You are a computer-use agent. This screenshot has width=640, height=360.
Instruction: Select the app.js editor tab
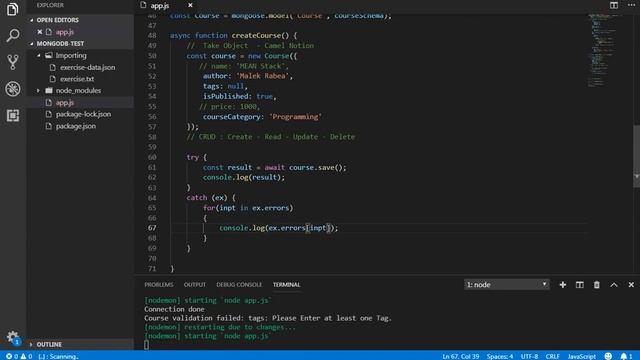click(x=160, y=5)
